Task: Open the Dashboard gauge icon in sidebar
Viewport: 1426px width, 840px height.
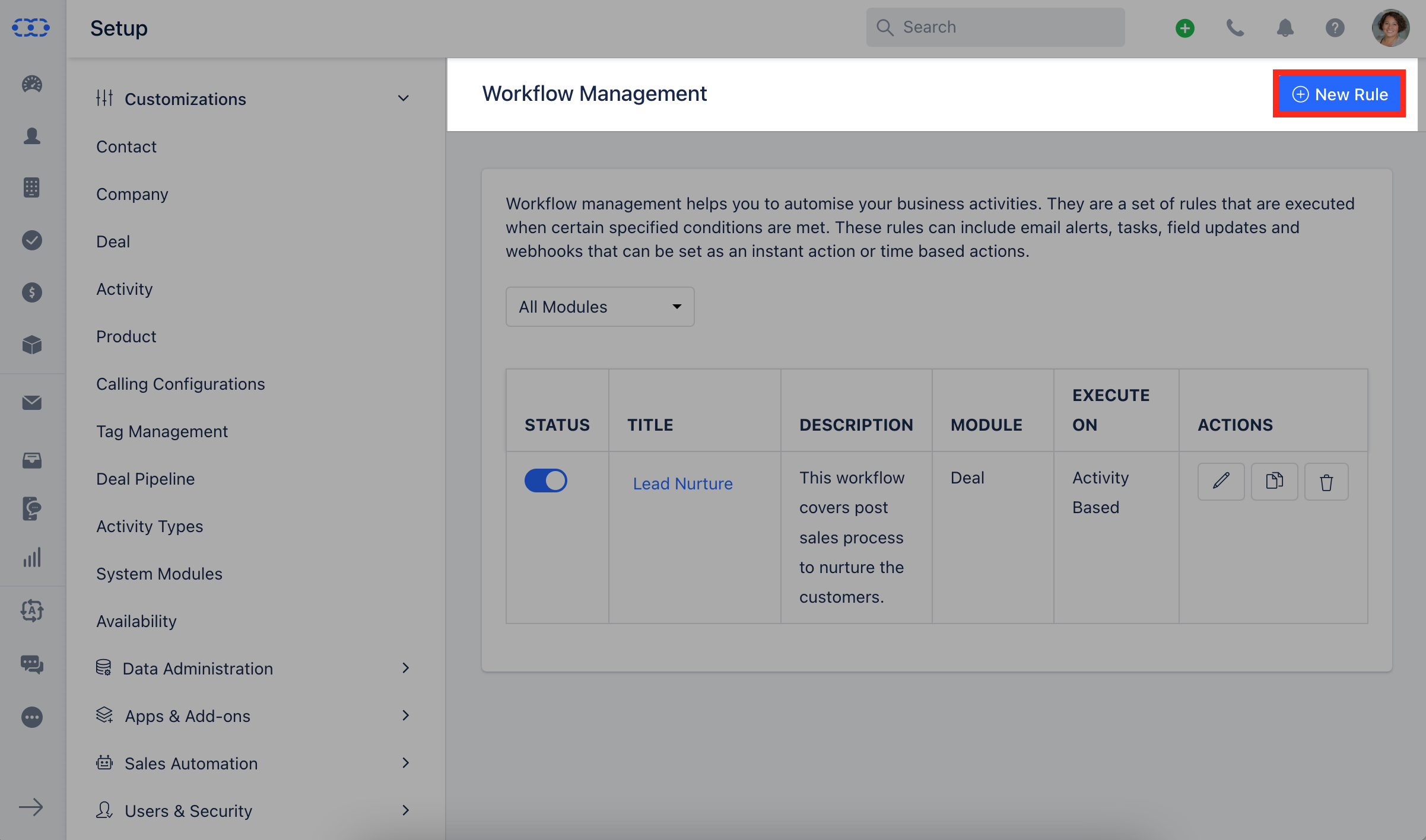Action: click(32, 84)
